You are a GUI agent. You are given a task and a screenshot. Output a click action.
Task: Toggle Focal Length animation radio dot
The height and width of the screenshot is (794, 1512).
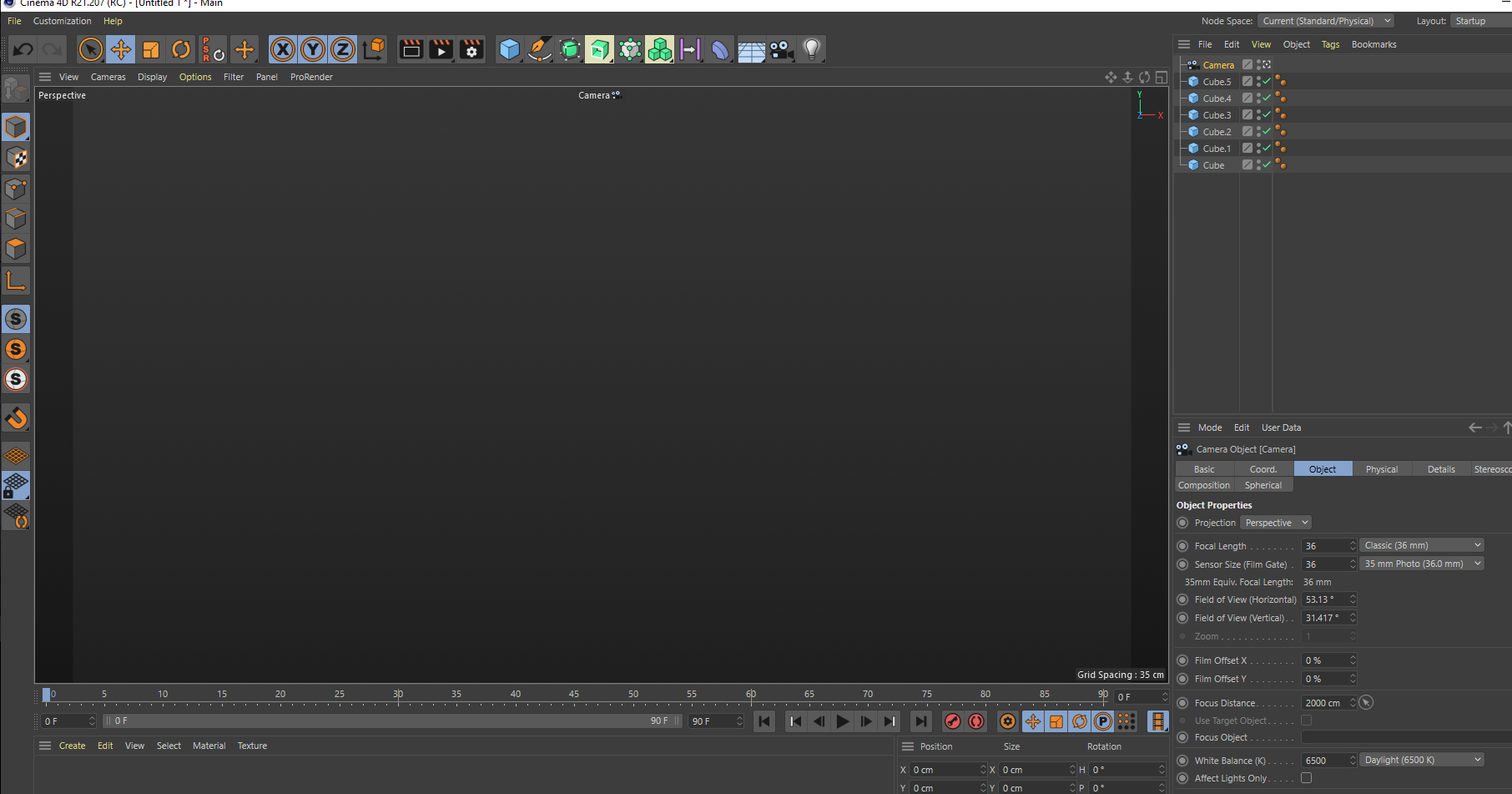[1182, 546]
